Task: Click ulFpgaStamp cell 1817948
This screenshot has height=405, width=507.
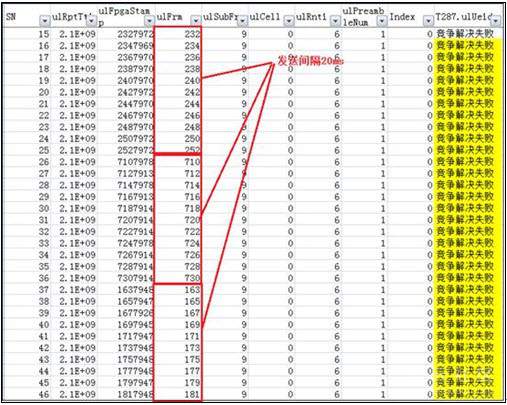Action: click(135, 395)
